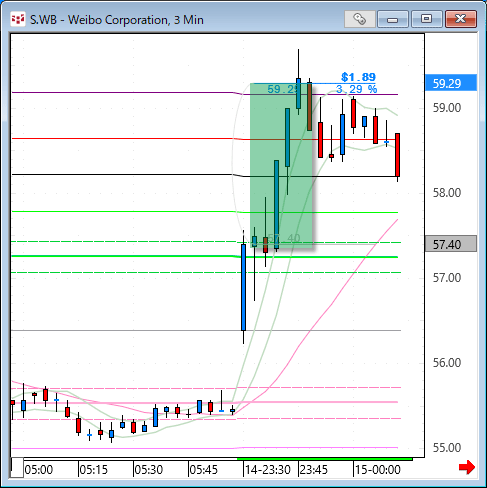Click the last red candle on chart
Screen dimensions: 487x488
[x=397, y=155]
